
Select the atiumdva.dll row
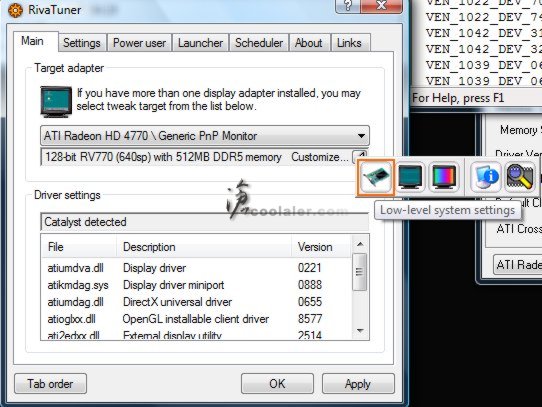pos(196,268)
